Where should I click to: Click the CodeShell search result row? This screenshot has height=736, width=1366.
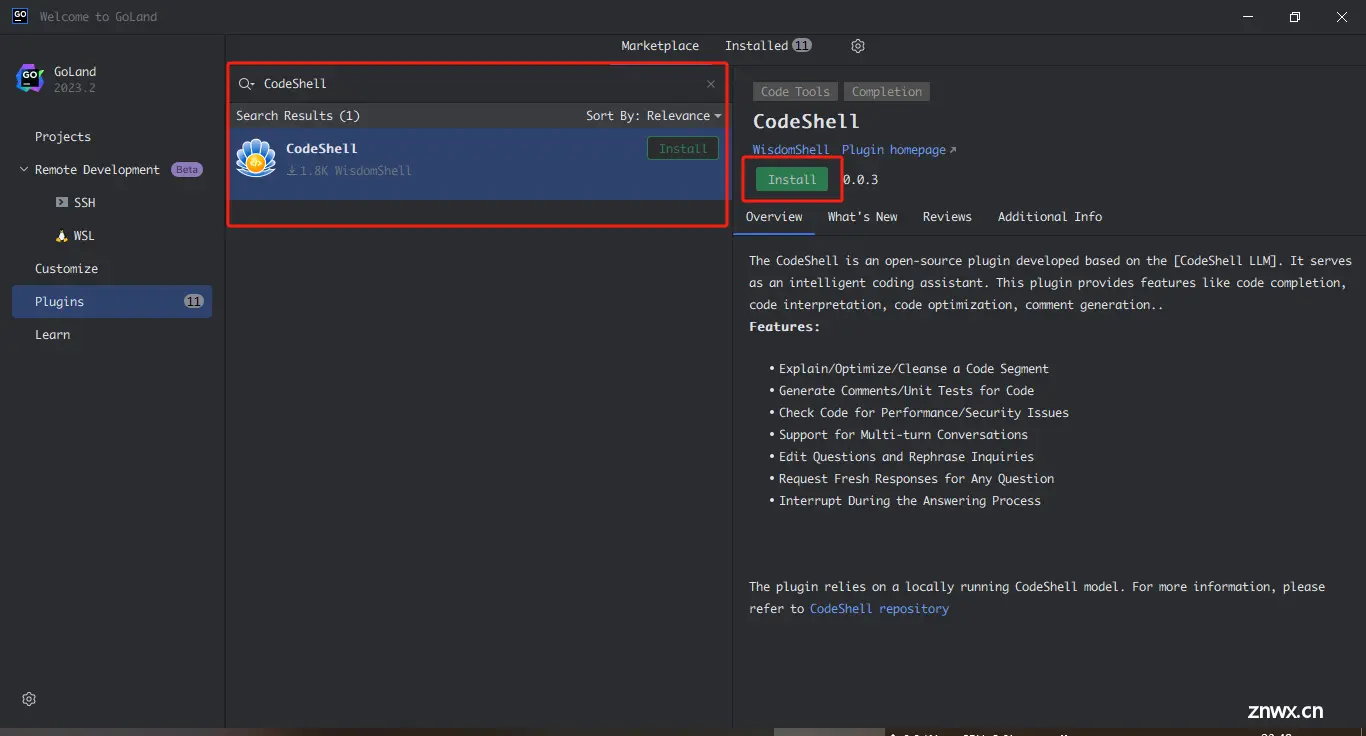pos(478,164)
